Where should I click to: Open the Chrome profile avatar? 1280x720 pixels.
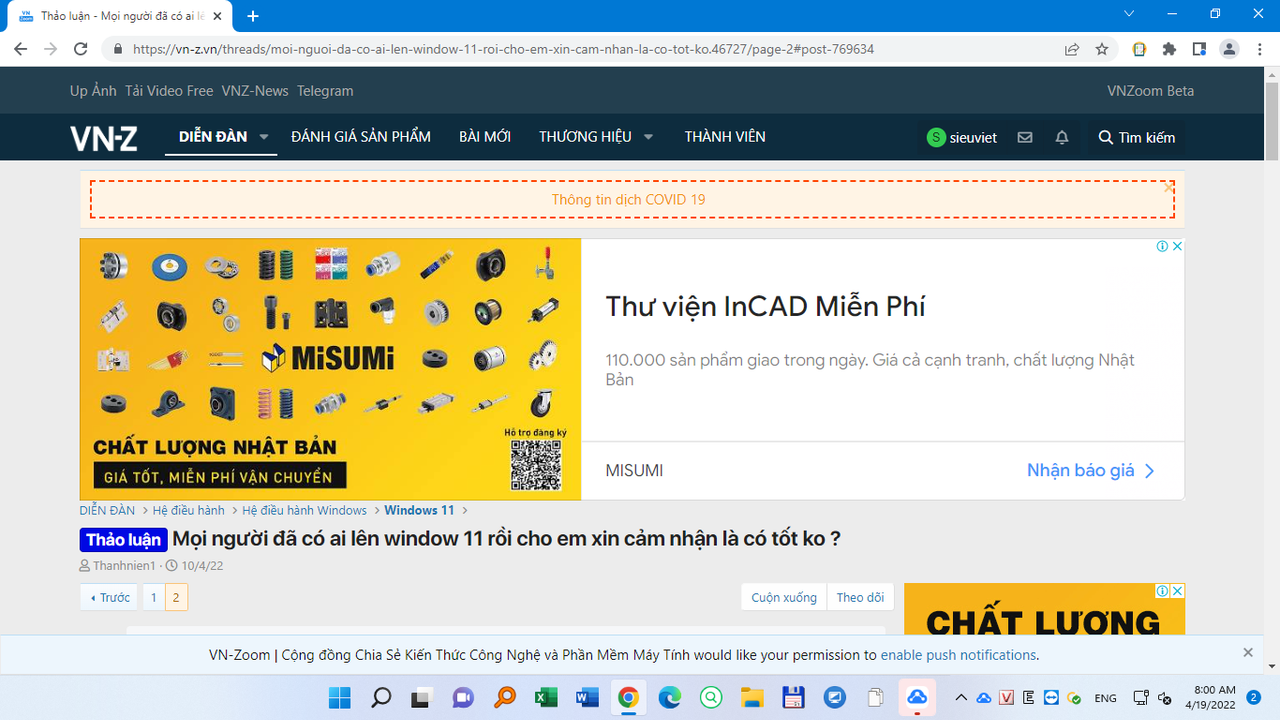tap(1229, 49)
